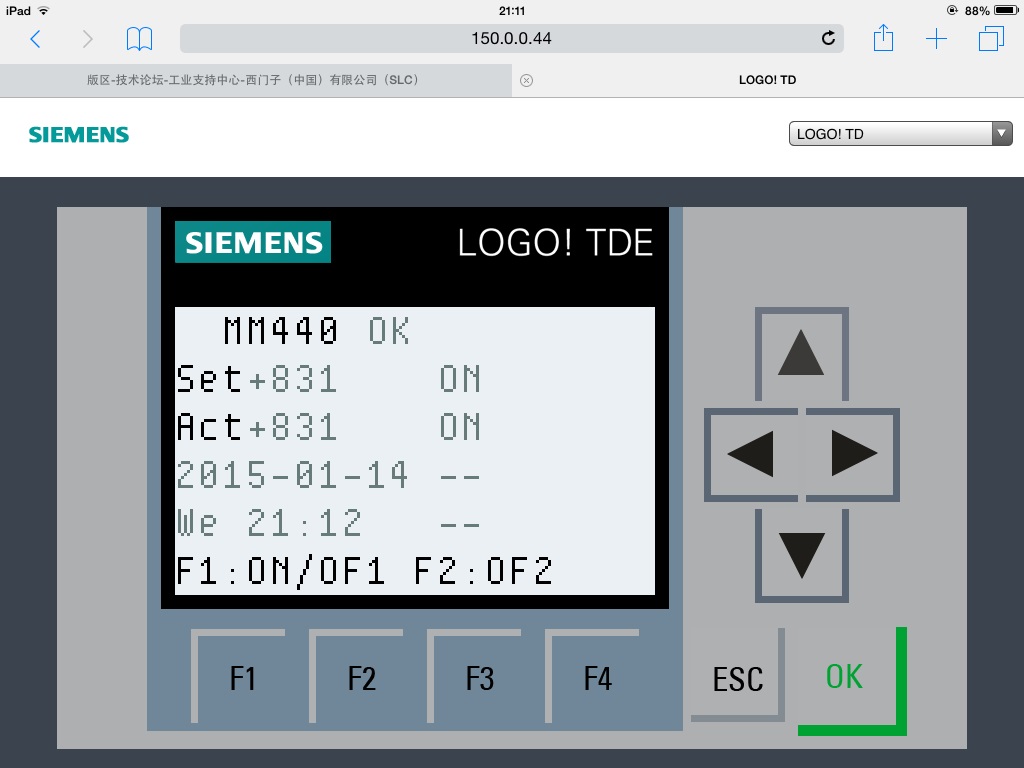The height and width of the screenshot is (768, 1024).
Task: Click the F3 function key
Action: tap(475, 677)
